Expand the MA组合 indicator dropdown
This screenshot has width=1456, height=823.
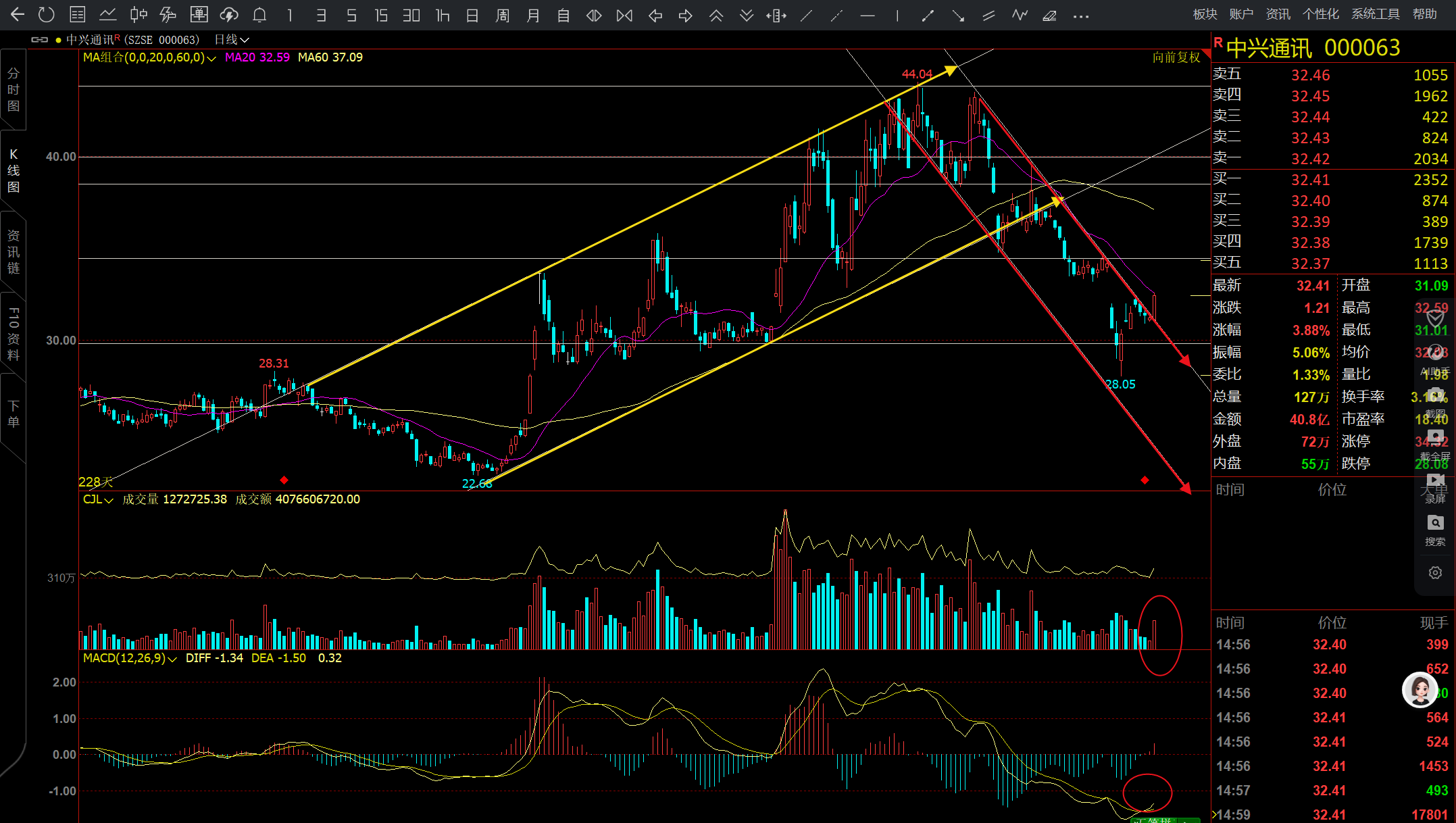(211, 58)
